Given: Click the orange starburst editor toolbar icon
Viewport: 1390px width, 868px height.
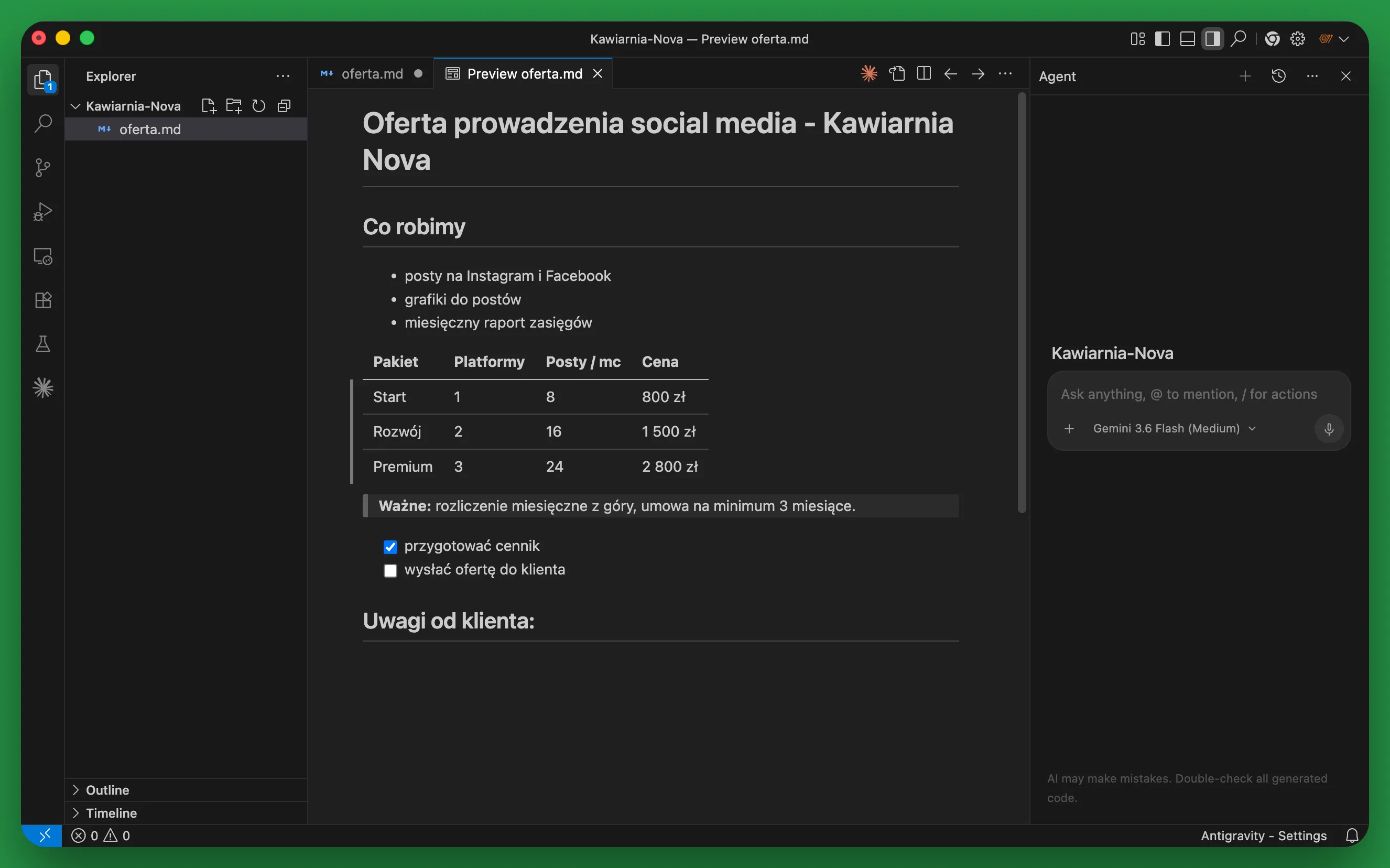Looking at the screenshot, I should [869, 73].
